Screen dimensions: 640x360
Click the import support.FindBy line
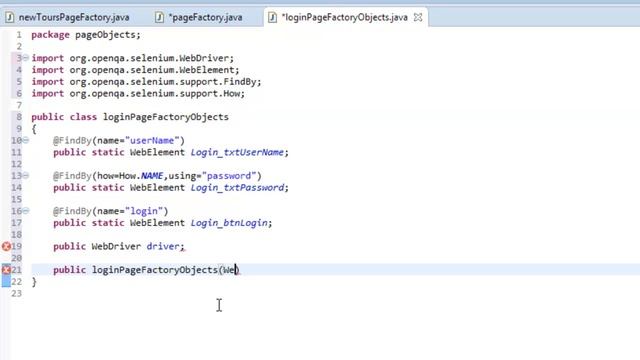[146, 82]
